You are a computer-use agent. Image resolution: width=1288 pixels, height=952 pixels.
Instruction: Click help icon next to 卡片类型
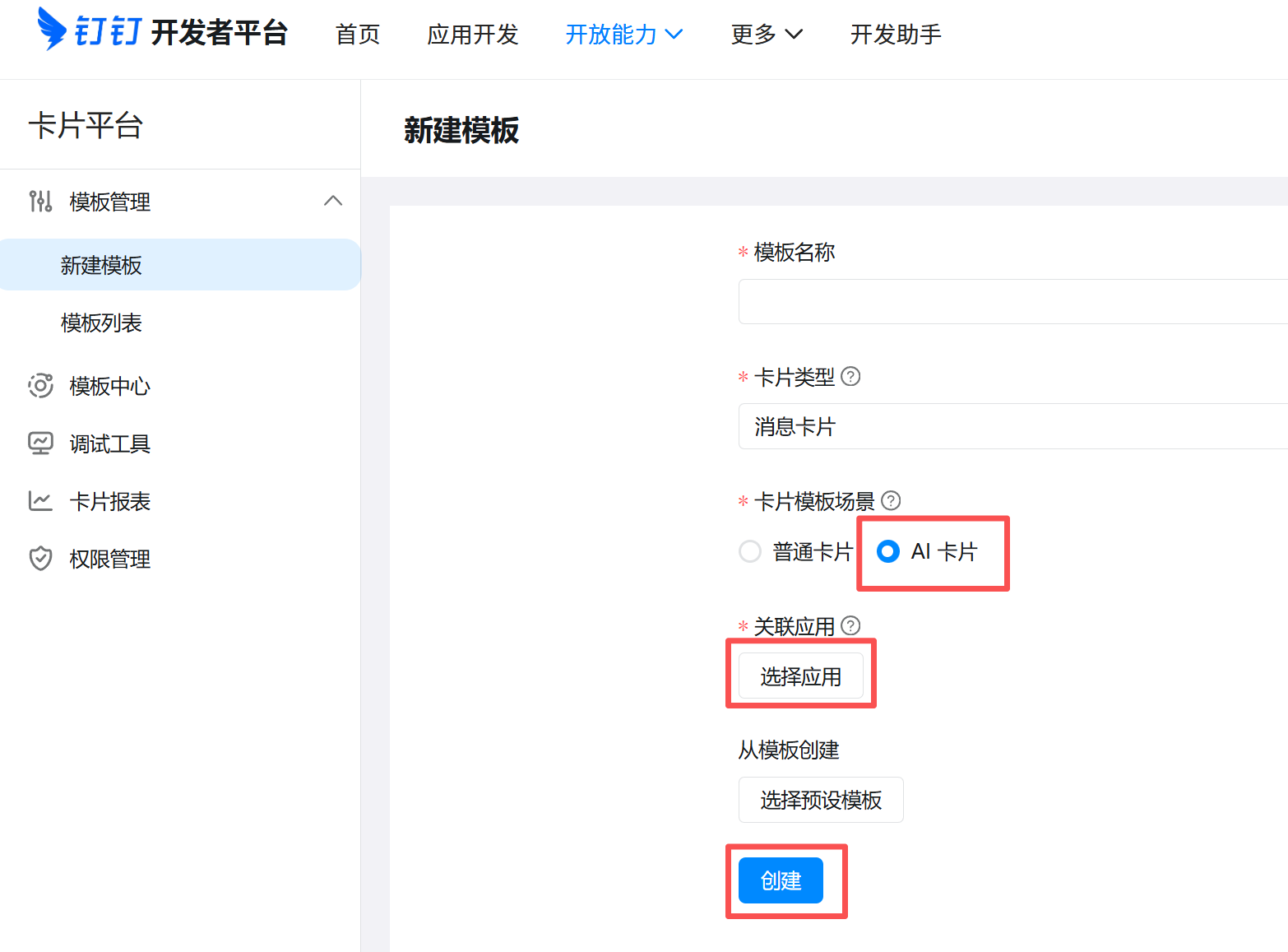click(851, 376)
